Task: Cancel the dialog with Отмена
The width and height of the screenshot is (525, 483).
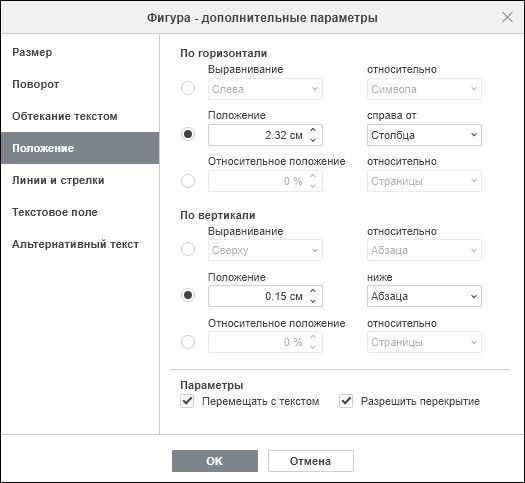Action: coord(310,461)
